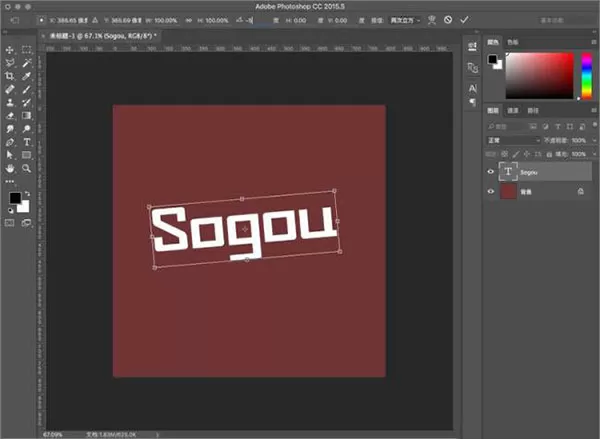The height and width of the screenshot is (439, 600).
Task: Open the layer fill slider dropdown
Action: tap(594, 154)
